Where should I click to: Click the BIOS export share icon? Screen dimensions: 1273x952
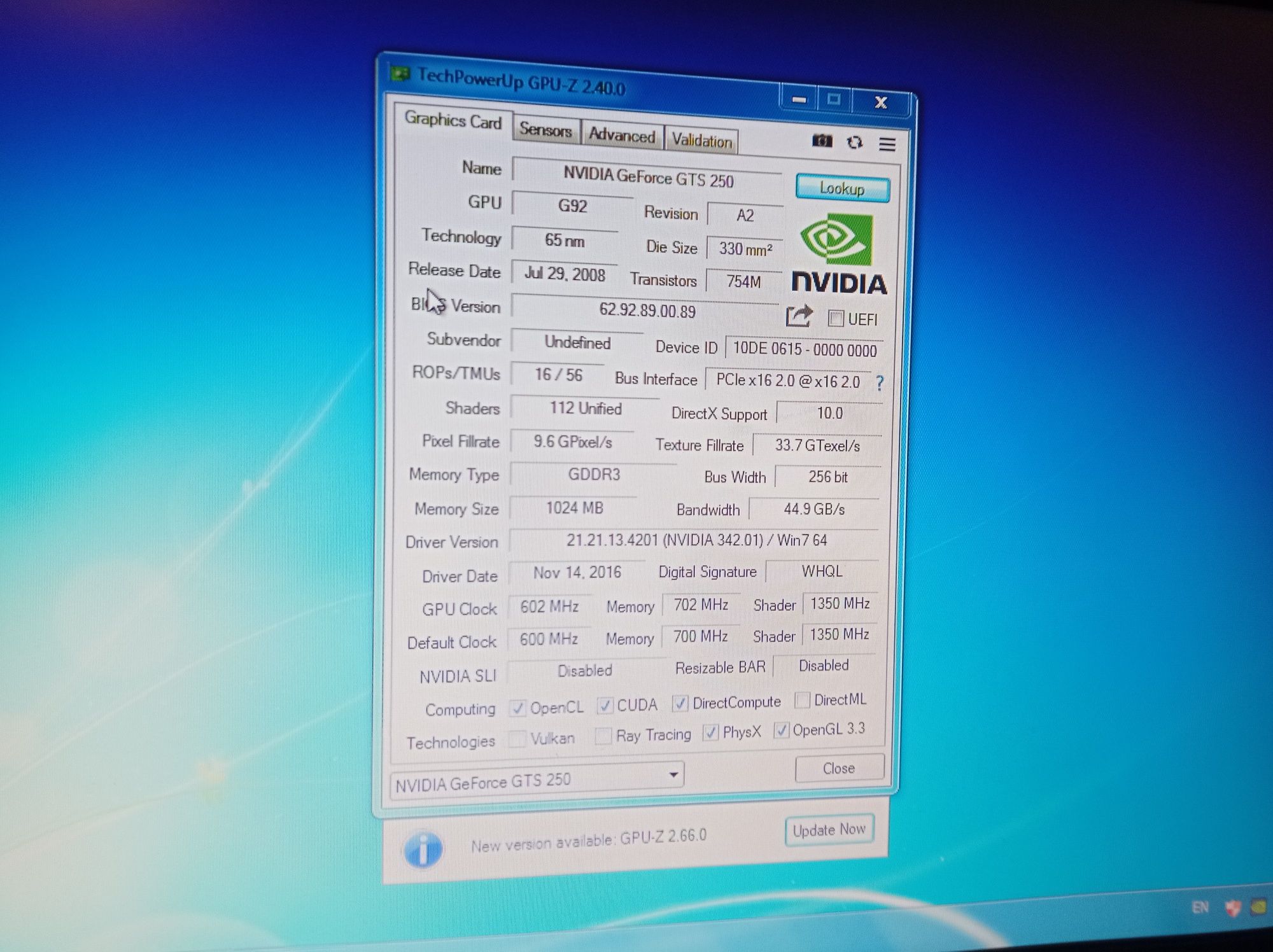tap(799, 316)
